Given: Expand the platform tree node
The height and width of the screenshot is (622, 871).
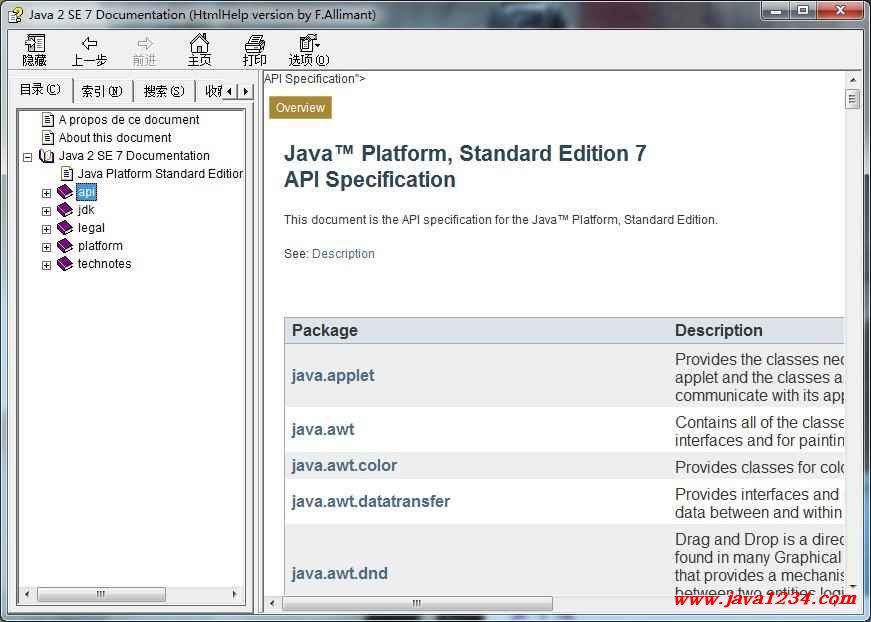Looking at the screenshot, I should pos(46,247).
